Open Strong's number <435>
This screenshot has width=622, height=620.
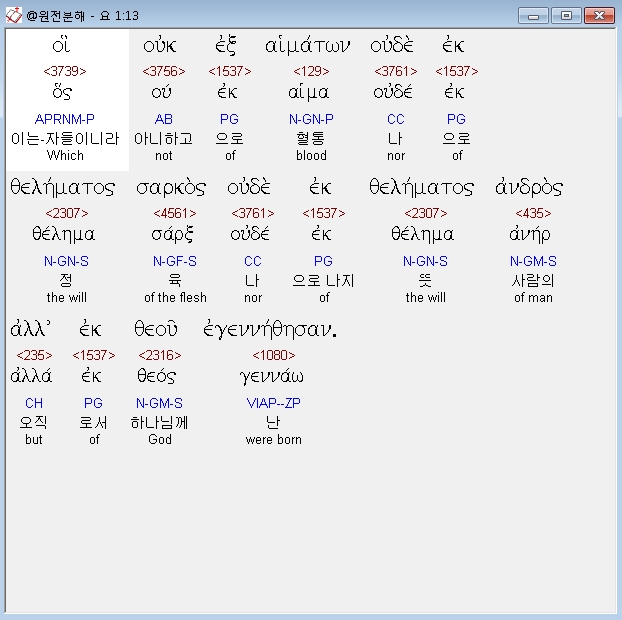(533, 213)
